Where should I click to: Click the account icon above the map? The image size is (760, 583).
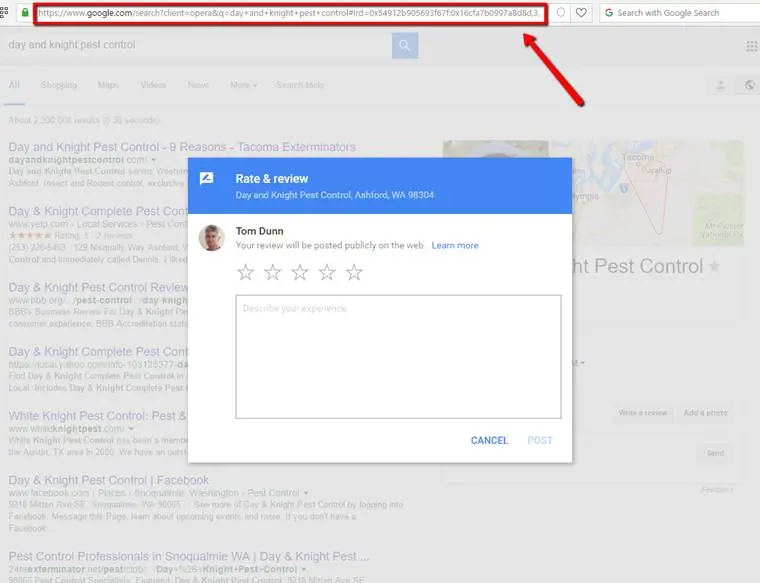721,85
